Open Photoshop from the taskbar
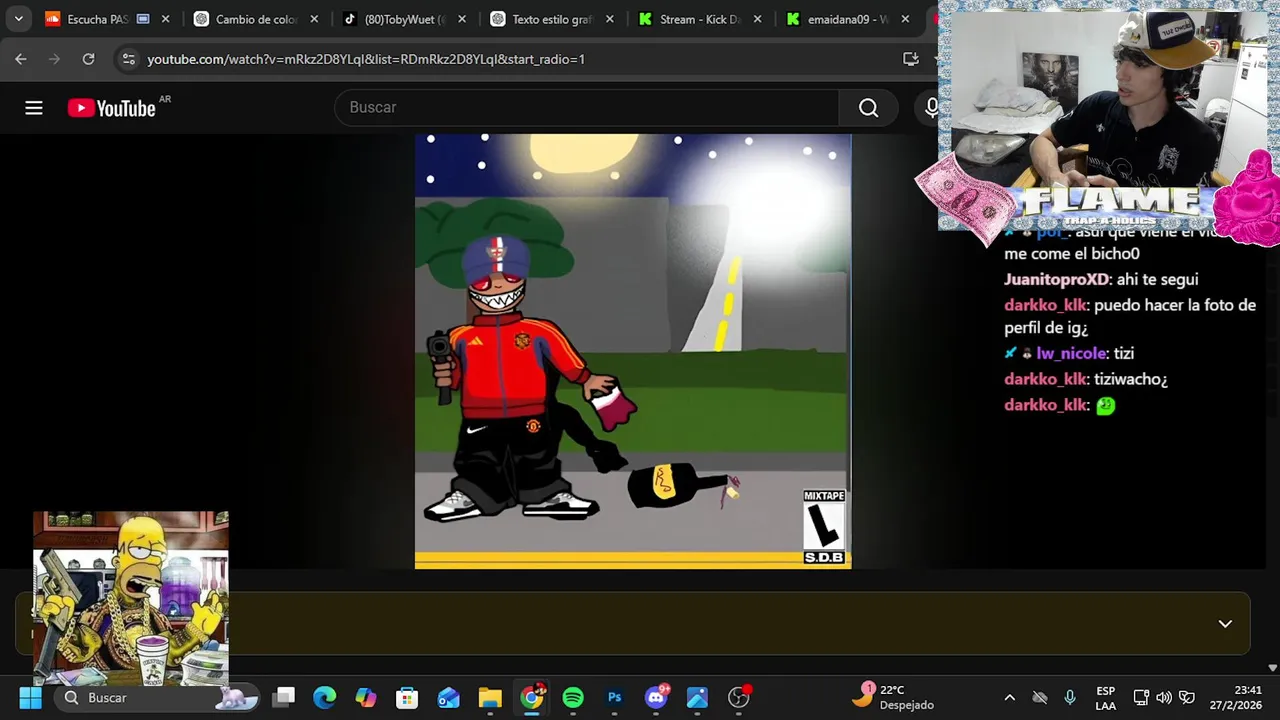This screenshot has height=720, width=1280. click(x=615, y=697)
